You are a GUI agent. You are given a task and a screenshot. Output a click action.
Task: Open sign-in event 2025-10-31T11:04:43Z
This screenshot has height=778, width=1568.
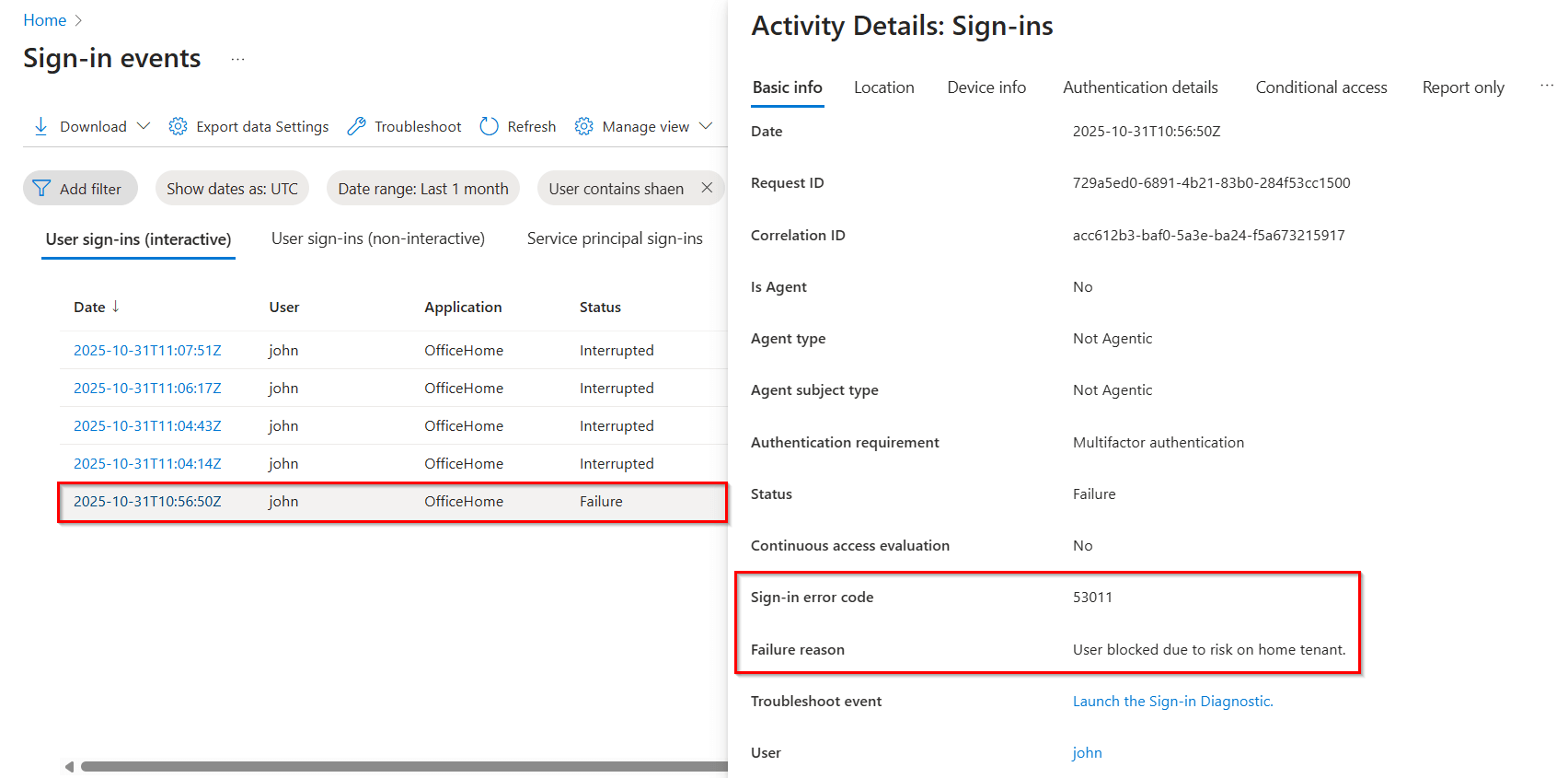point(147,426)
